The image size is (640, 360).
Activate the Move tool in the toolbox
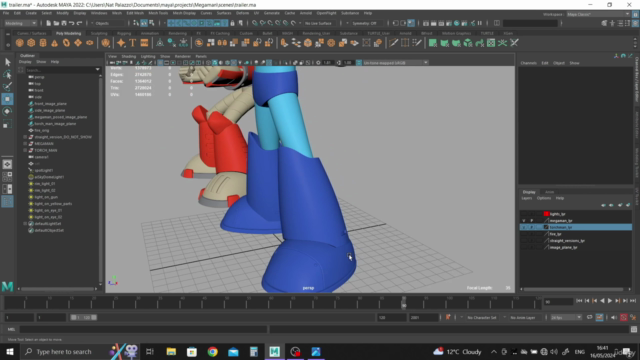coord(7,99)
